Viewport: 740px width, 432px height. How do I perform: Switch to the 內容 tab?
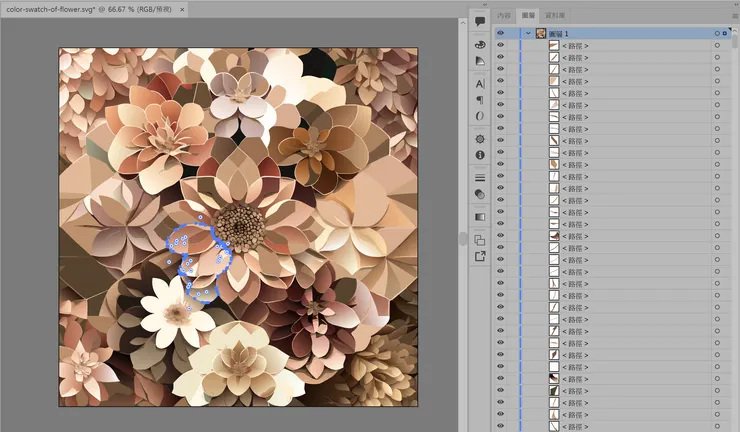coord(504,17)
